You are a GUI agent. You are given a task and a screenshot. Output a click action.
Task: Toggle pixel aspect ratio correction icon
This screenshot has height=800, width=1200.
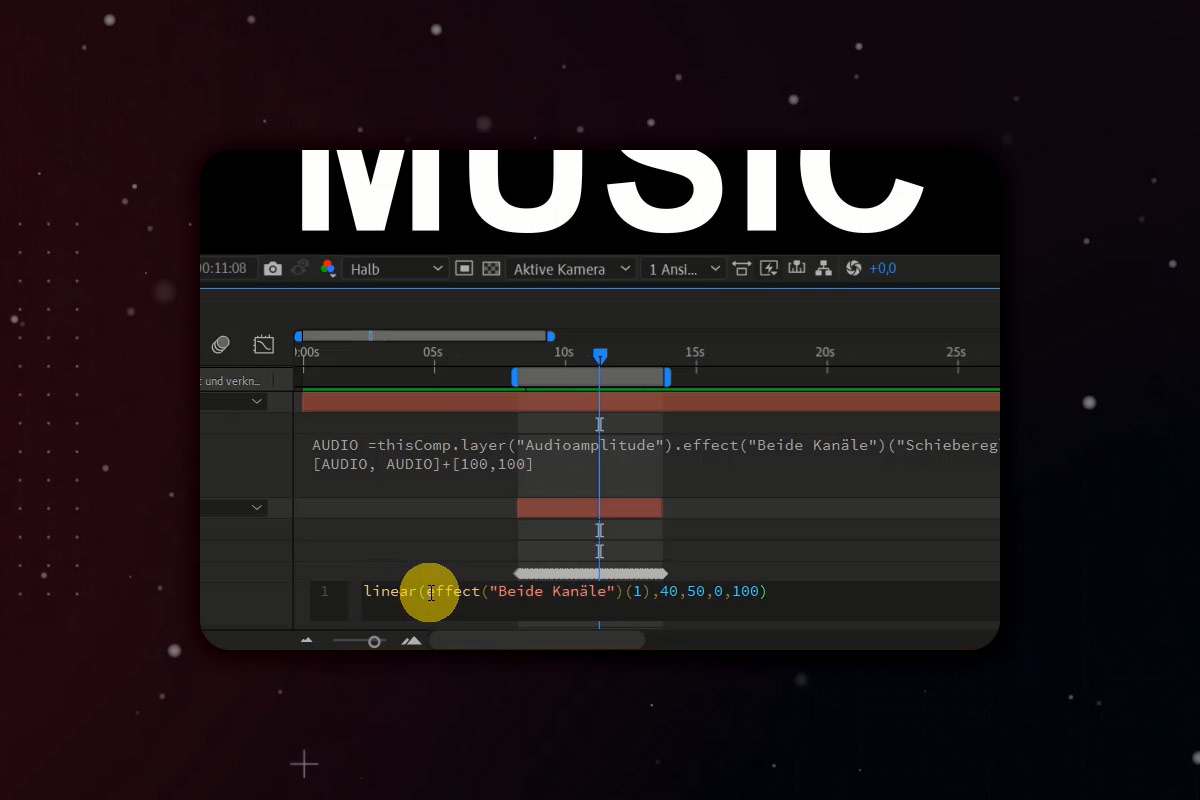pos(742,268)
